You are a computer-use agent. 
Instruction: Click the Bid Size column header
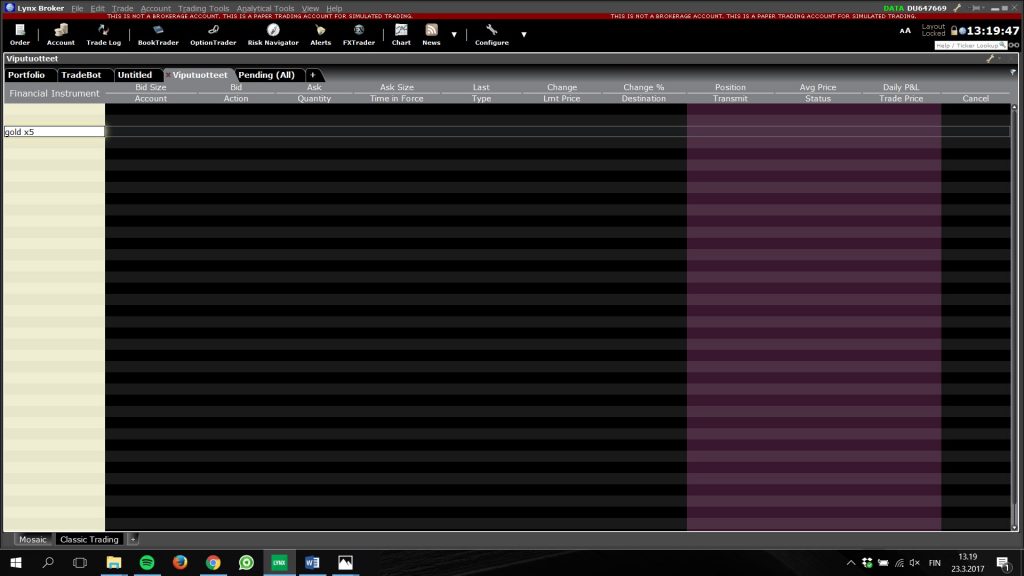click(151, 87)
